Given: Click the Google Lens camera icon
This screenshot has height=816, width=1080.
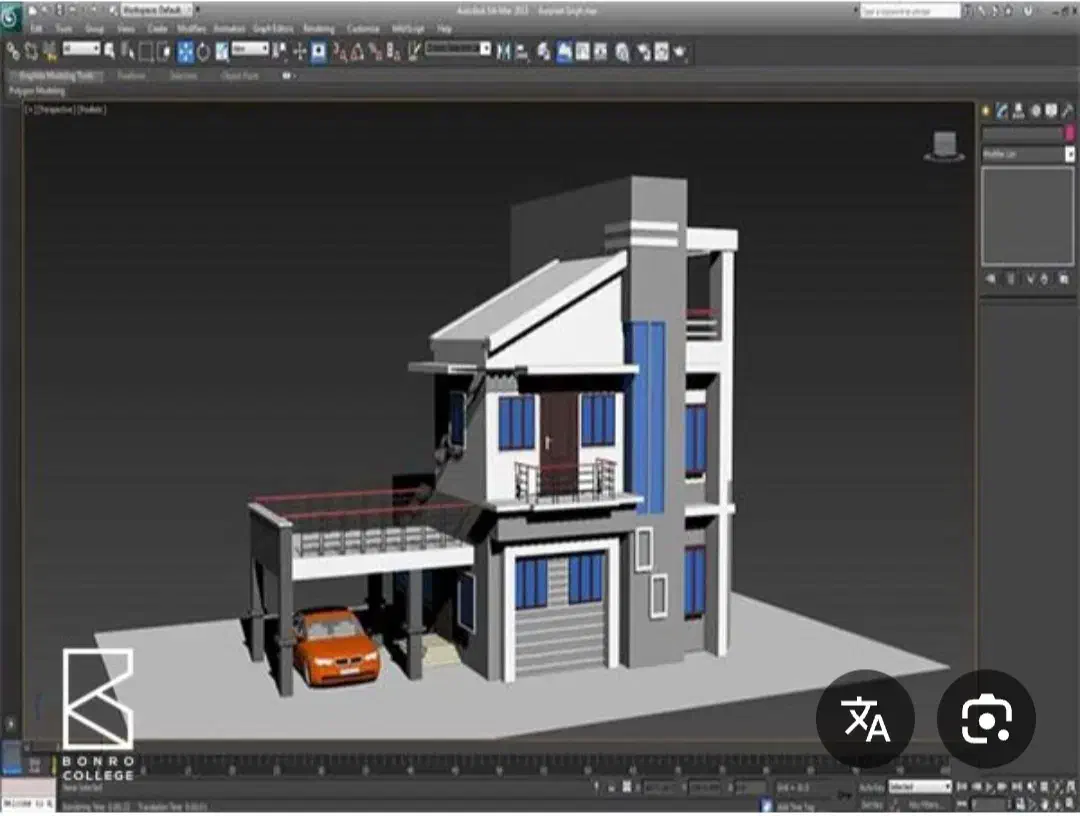Looking at the screenshot, I should pos(985,718).
